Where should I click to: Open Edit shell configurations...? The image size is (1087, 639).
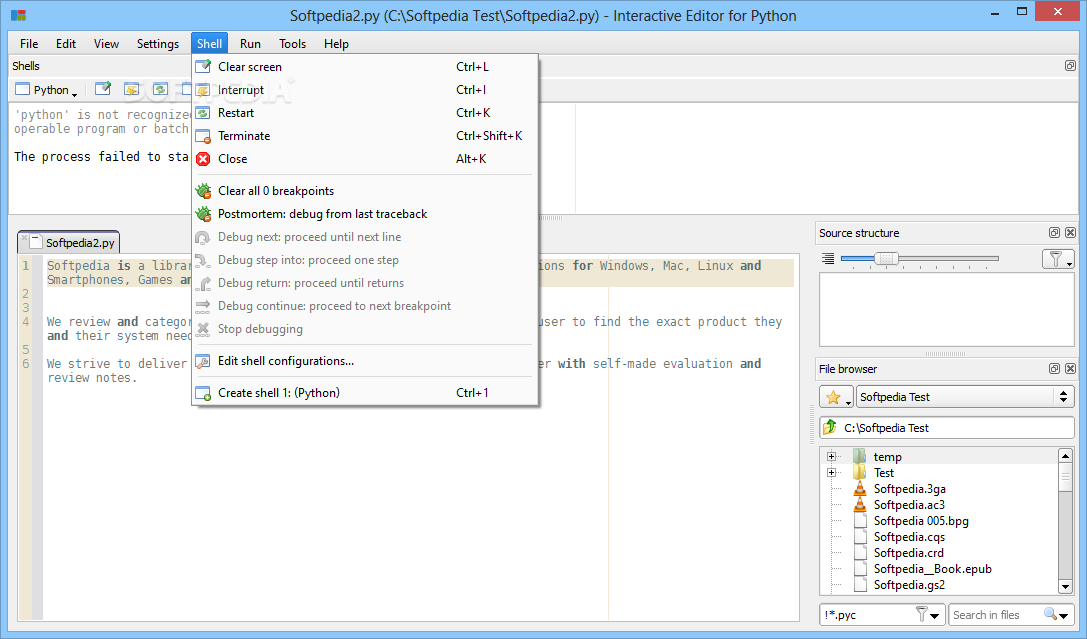click(365, 360)
